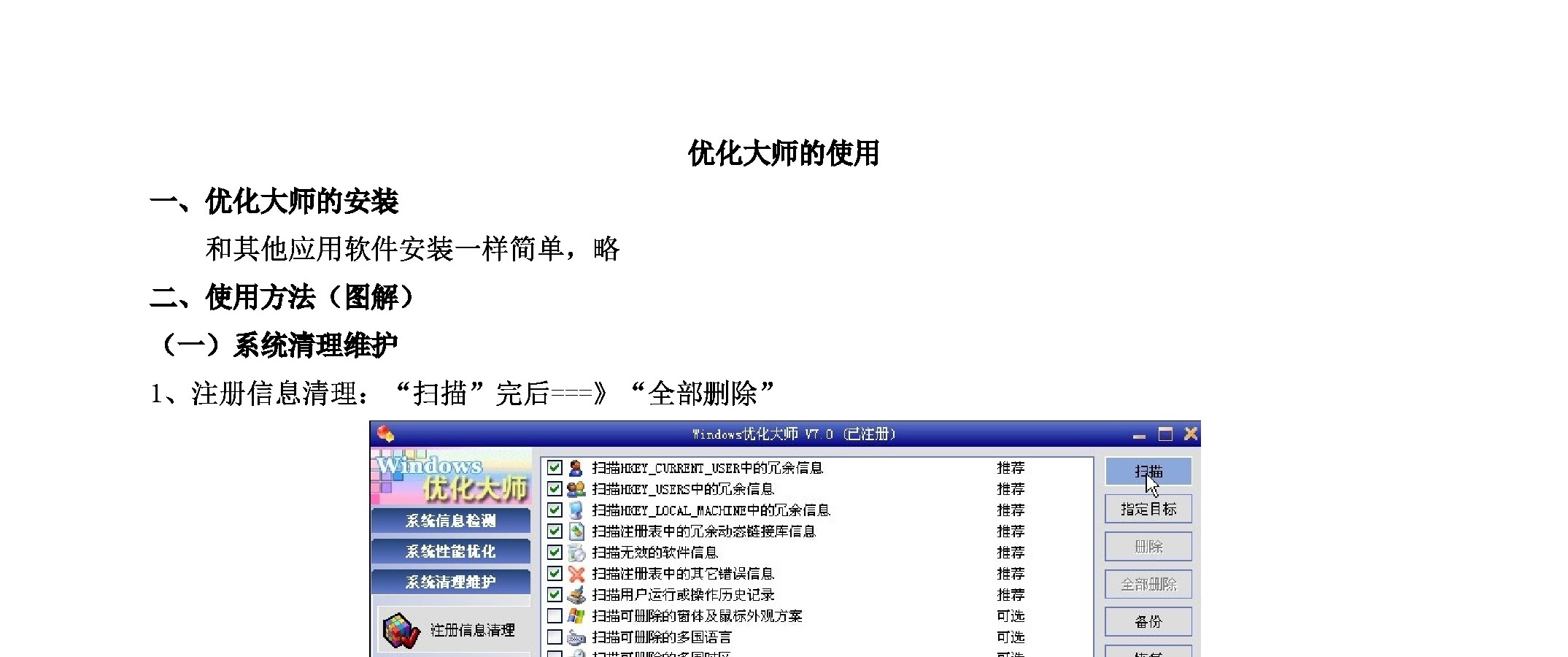Click the keyboard icon of 多国语言 row
This screenshot has width=1568, height=657.
pyautogui.click(x=576, y=637)
